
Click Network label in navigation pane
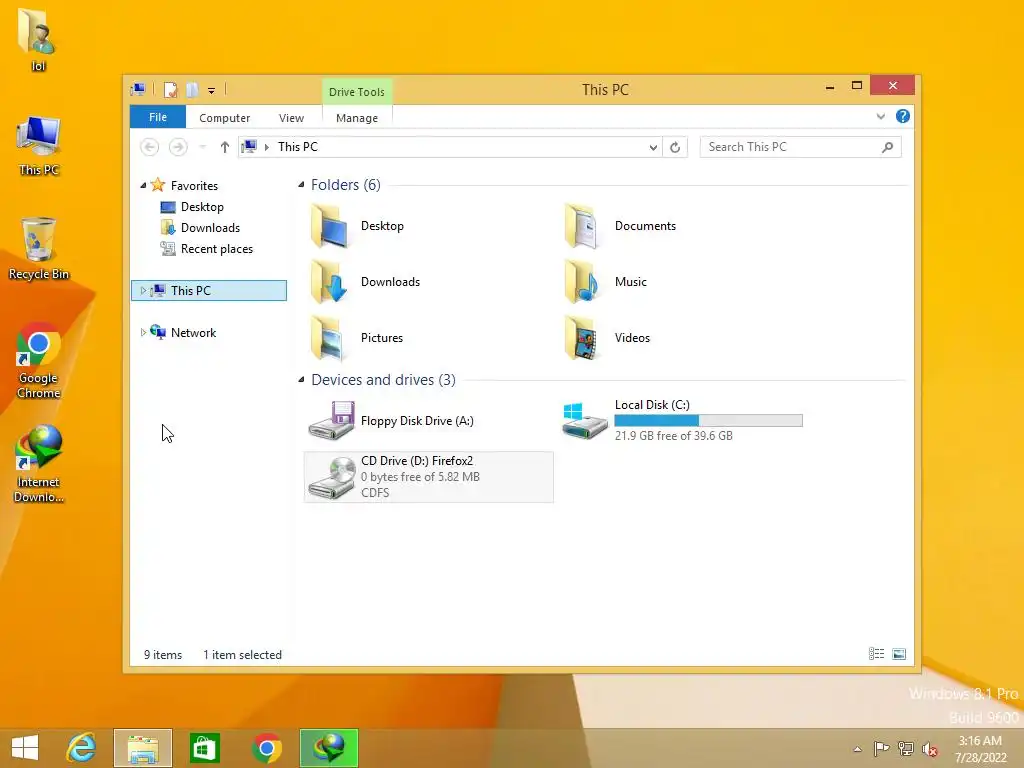(193, 332)
